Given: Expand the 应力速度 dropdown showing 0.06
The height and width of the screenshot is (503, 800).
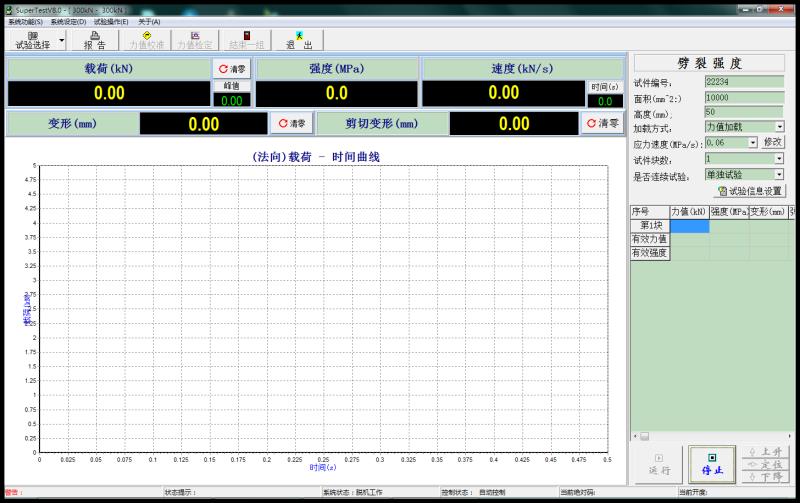Looking at the screenshot, I should (x=753, y=143).
